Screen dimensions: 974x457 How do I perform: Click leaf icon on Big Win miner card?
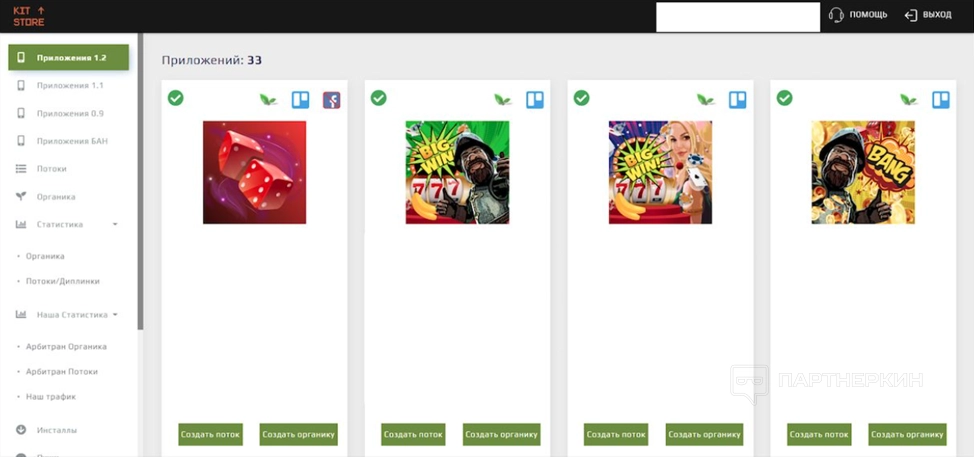pos(503,99)
